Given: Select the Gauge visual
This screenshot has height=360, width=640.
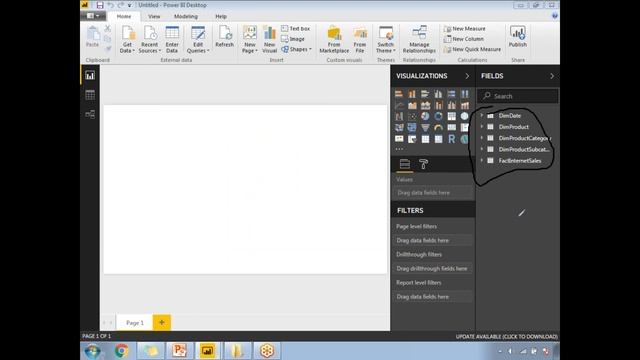Looking at the screenshot, I should coord(438,128).
